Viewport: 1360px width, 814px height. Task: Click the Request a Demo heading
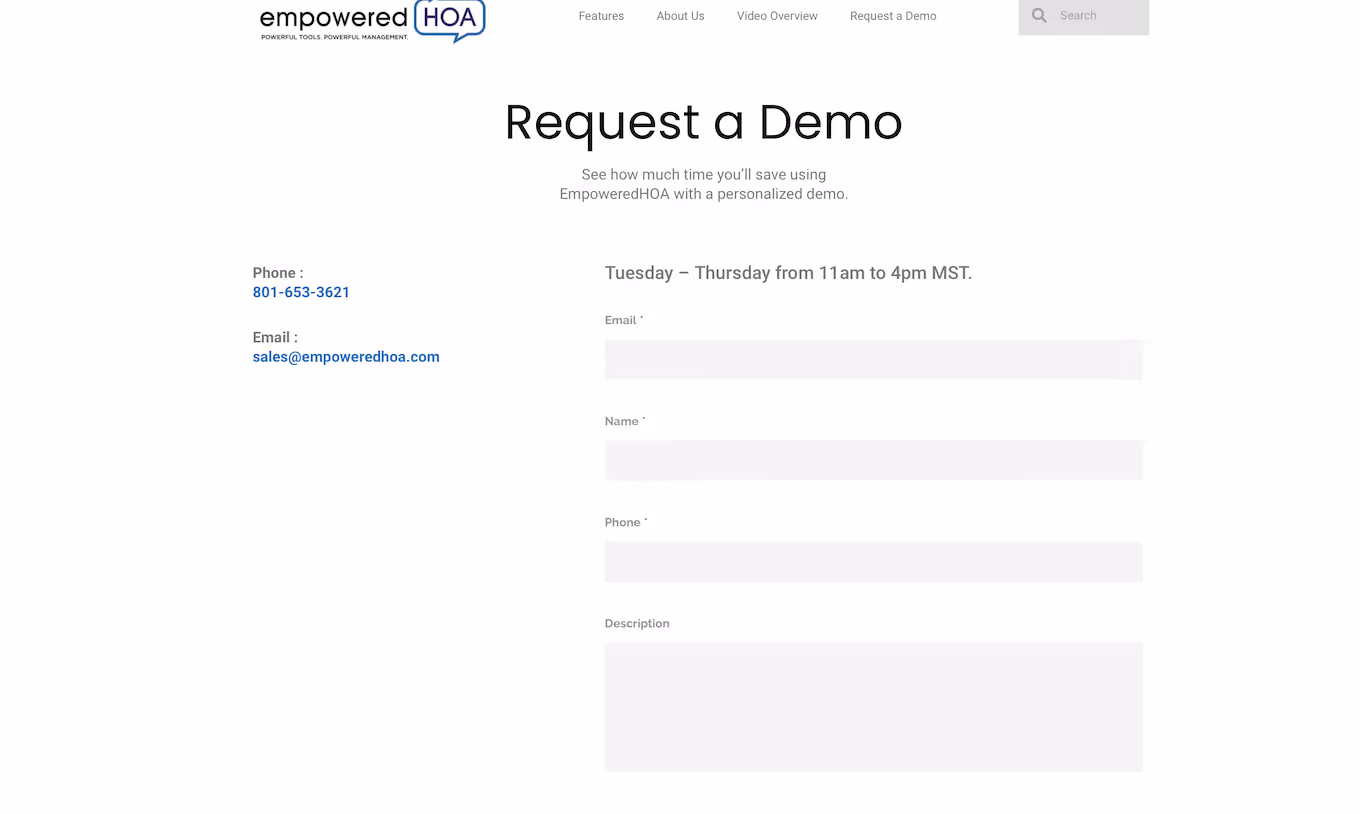click(703, 122)
